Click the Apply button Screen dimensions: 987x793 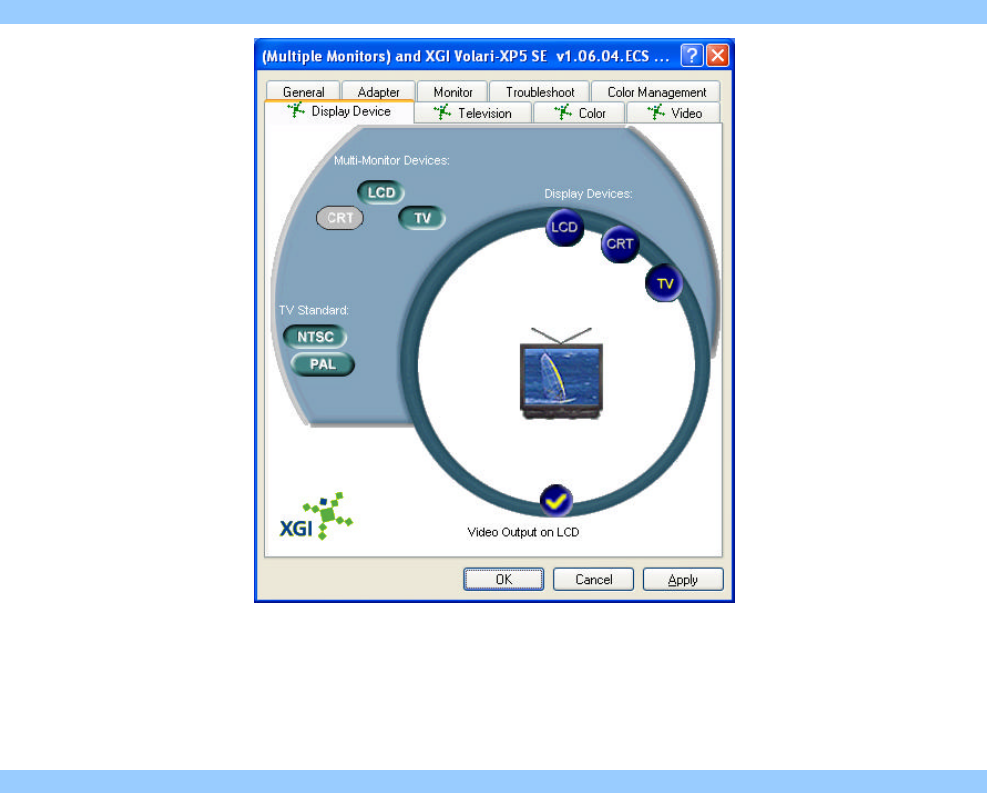[x=683, y=580]
